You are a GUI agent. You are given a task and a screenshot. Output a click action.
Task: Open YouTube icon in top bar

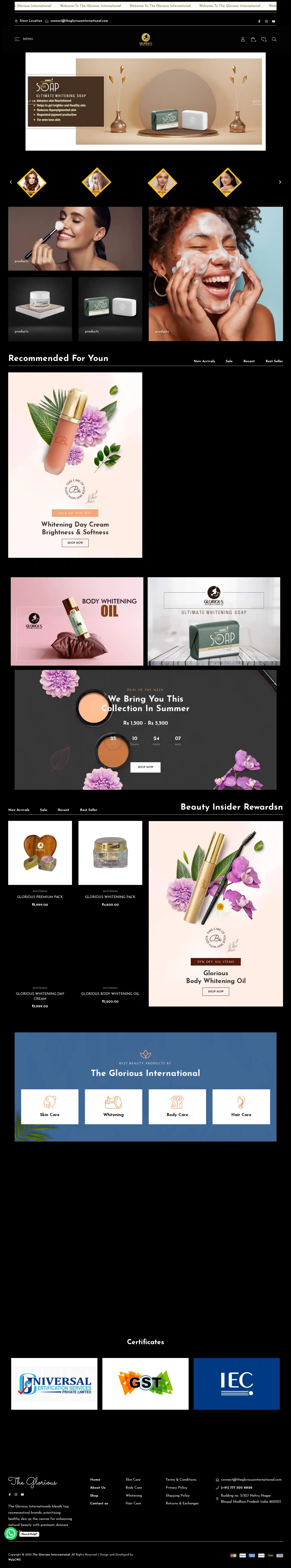[273, 21]
